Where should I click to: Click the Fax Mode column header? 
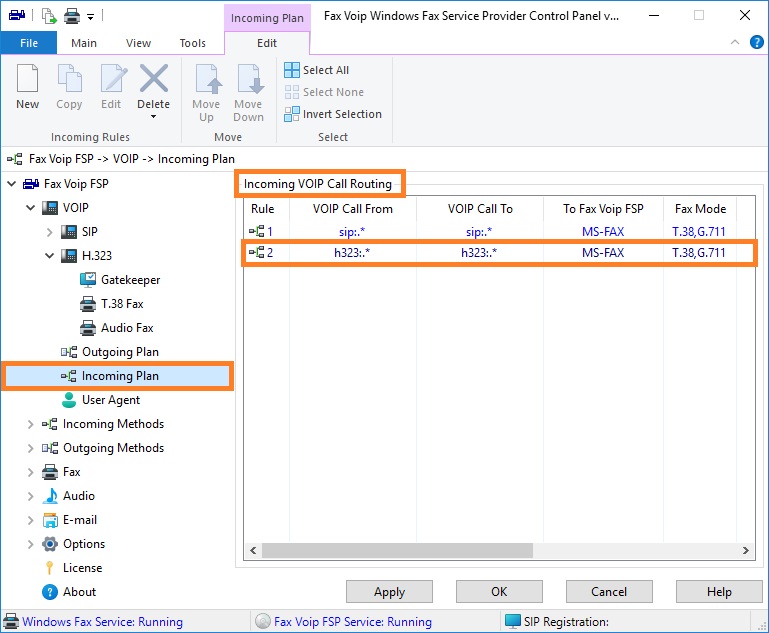(x=700, y=209)
